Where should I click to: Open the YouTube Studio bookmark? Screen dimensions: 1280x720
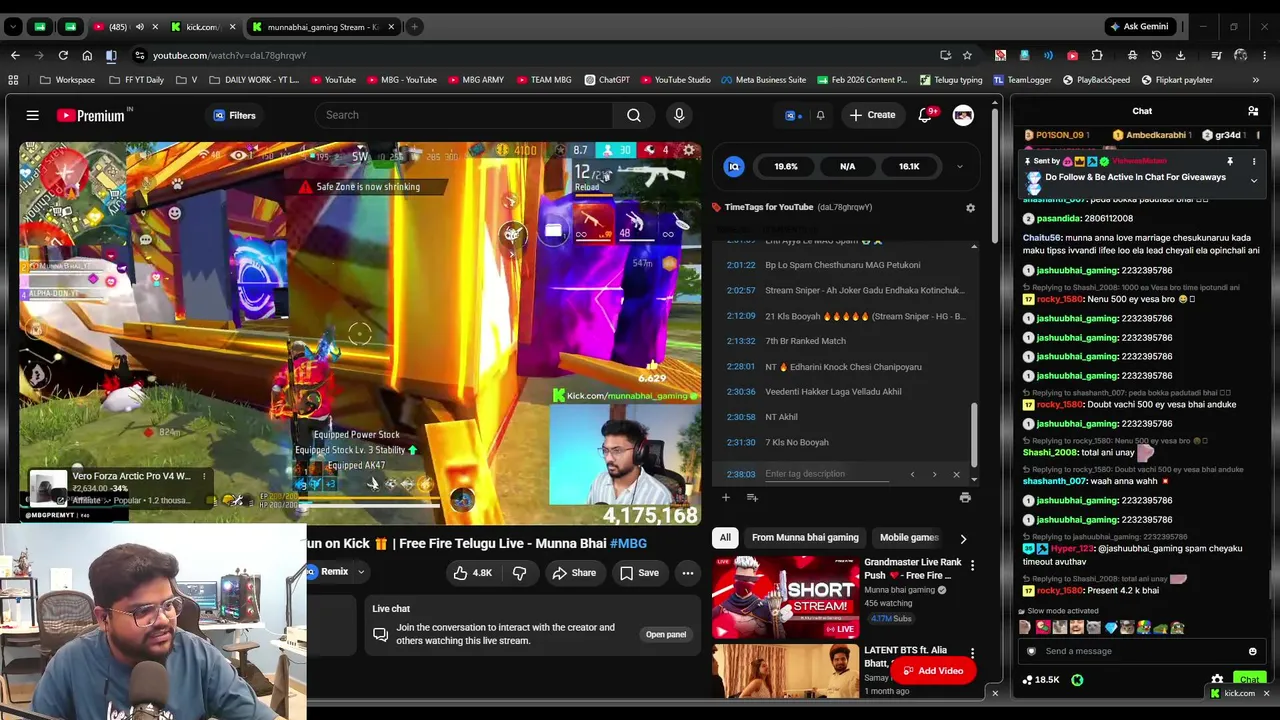(x=675, y=80)
